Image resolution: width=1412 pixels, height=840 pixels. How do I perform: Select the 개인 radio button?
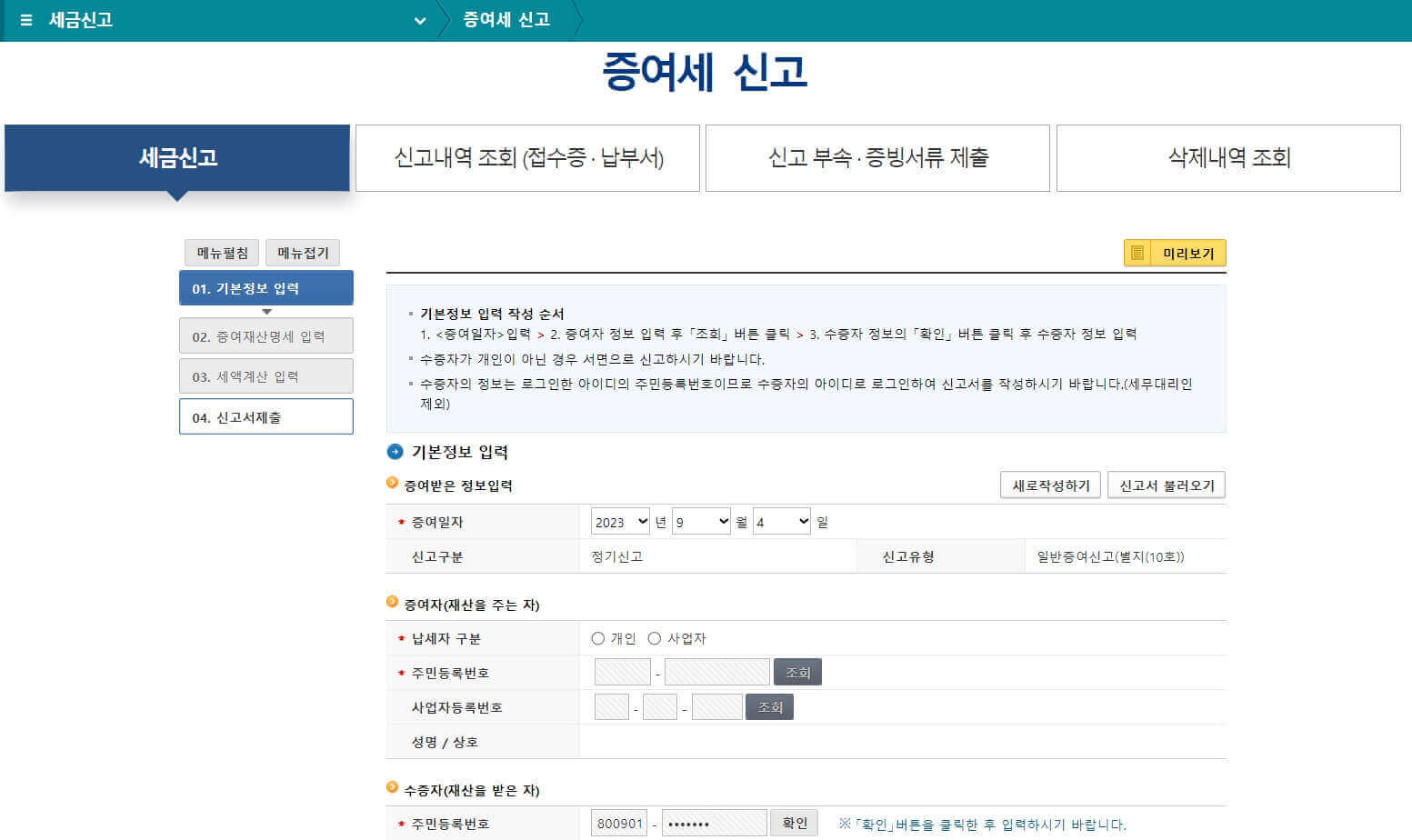click(597, 638)
